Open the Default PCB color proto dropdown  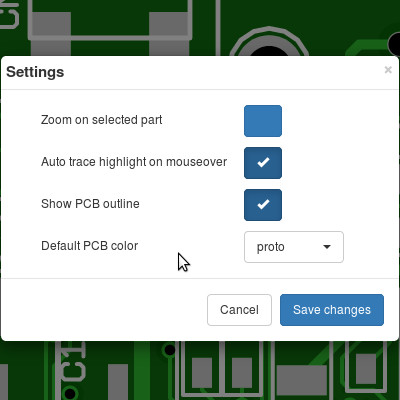pos(294,247)
